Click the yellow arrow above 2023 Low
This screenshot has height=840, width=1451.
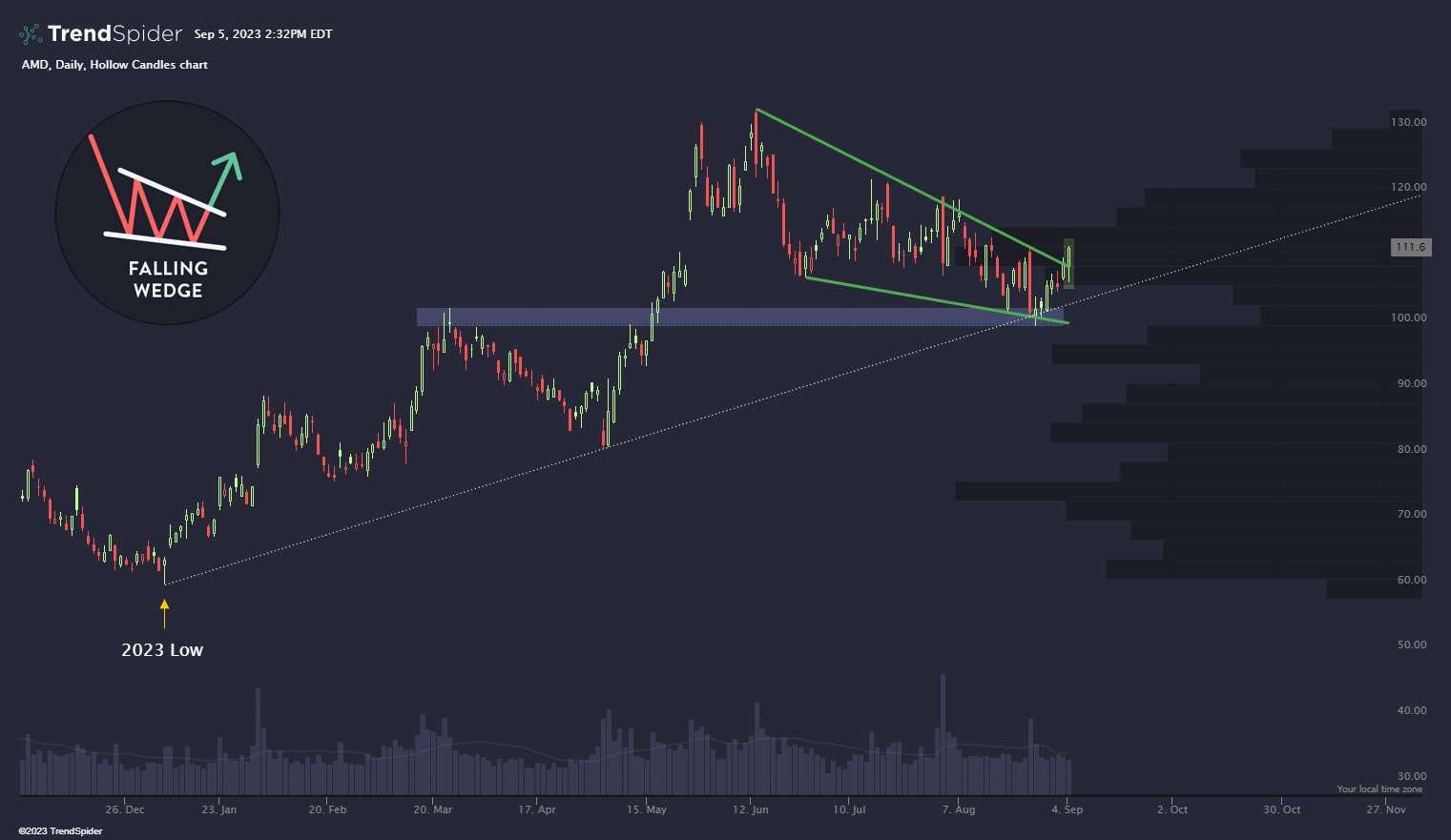tap(164, 613)
